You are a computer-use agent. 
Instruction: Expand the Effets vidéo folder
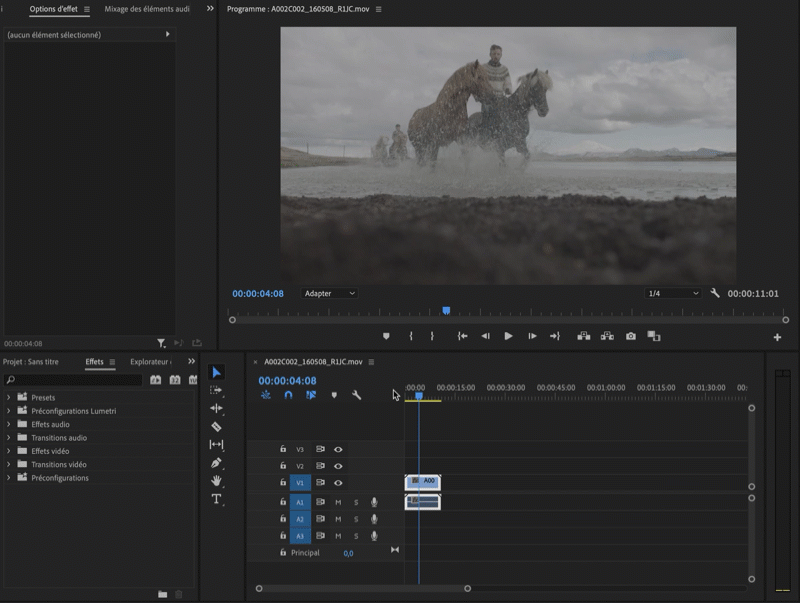click(x=9, y=451)
